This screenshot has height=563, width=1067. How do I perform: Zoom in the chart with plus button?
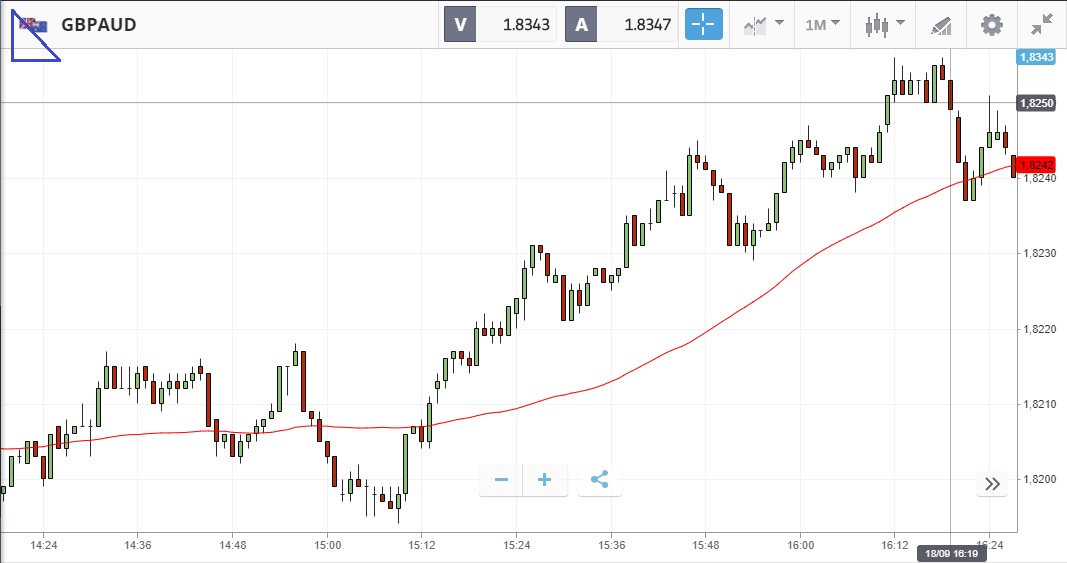click(x=545, y=480)
